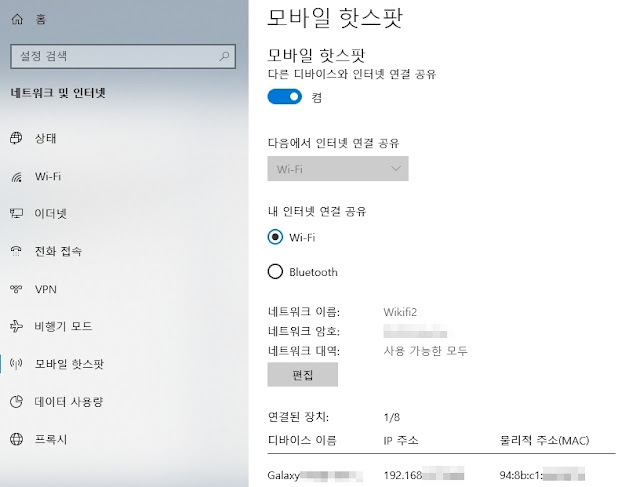This screenshot has height=487, width=640.
Task: Click the 디바이스 이름 column header
Action: tap(302, 440)
